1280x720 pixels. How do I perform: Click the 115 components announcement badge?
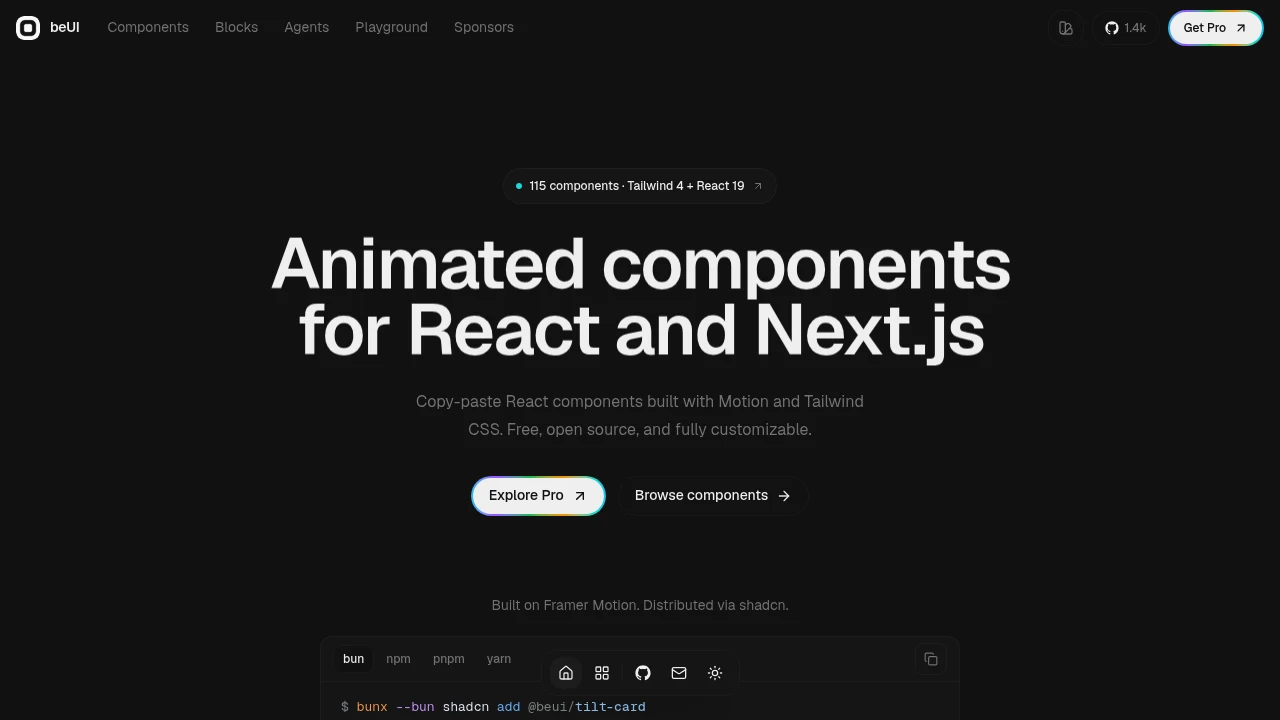(639, 186)
